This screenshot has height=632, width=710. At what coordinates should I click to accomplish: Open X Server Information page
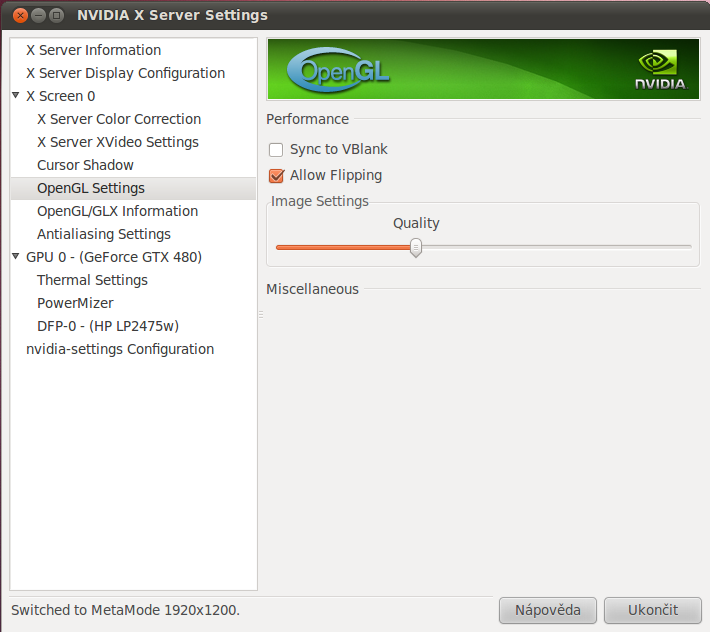coord(93,50)
